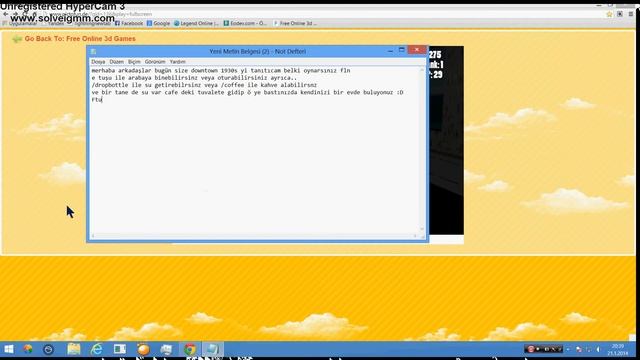This screenshot has width=640, height=360.
Task: Click the extension icon next to star
Action: tap(620, 14)
